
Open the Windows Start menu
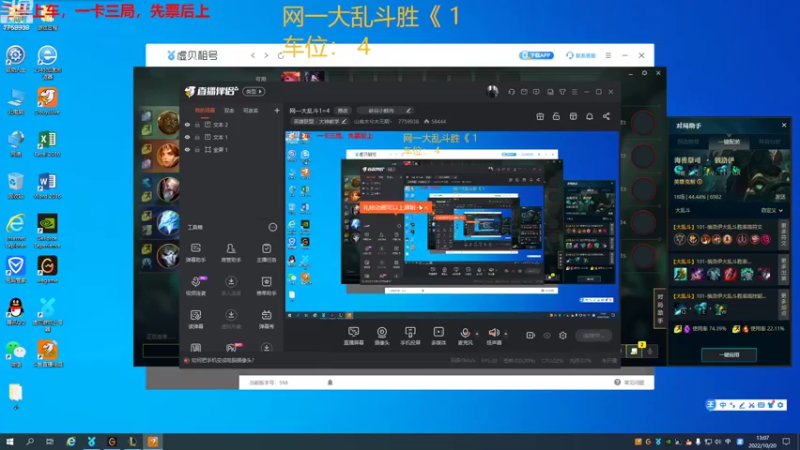pos(9,441)
